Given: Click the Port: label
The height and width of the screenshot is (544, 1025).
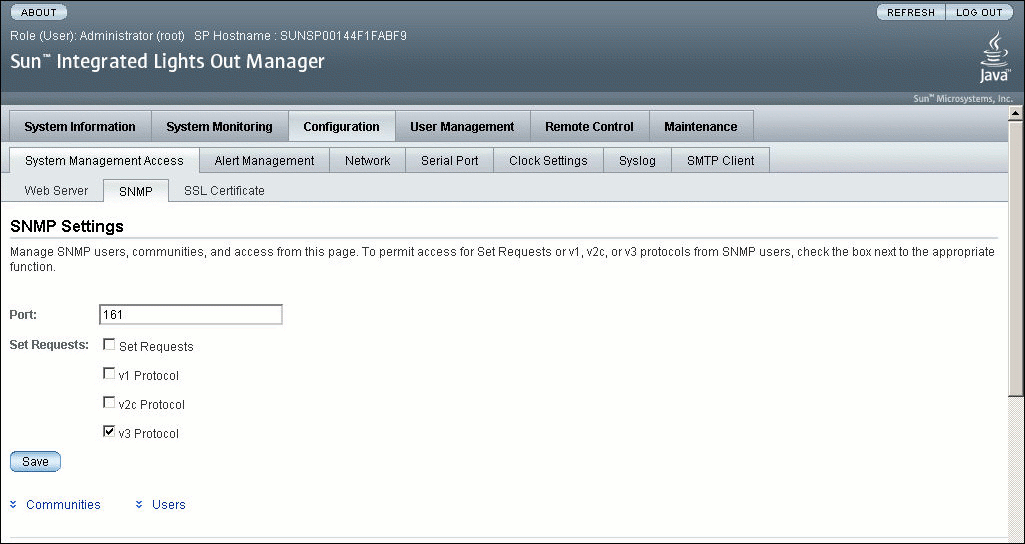Looking at the screenshot, I should point(24,314).
